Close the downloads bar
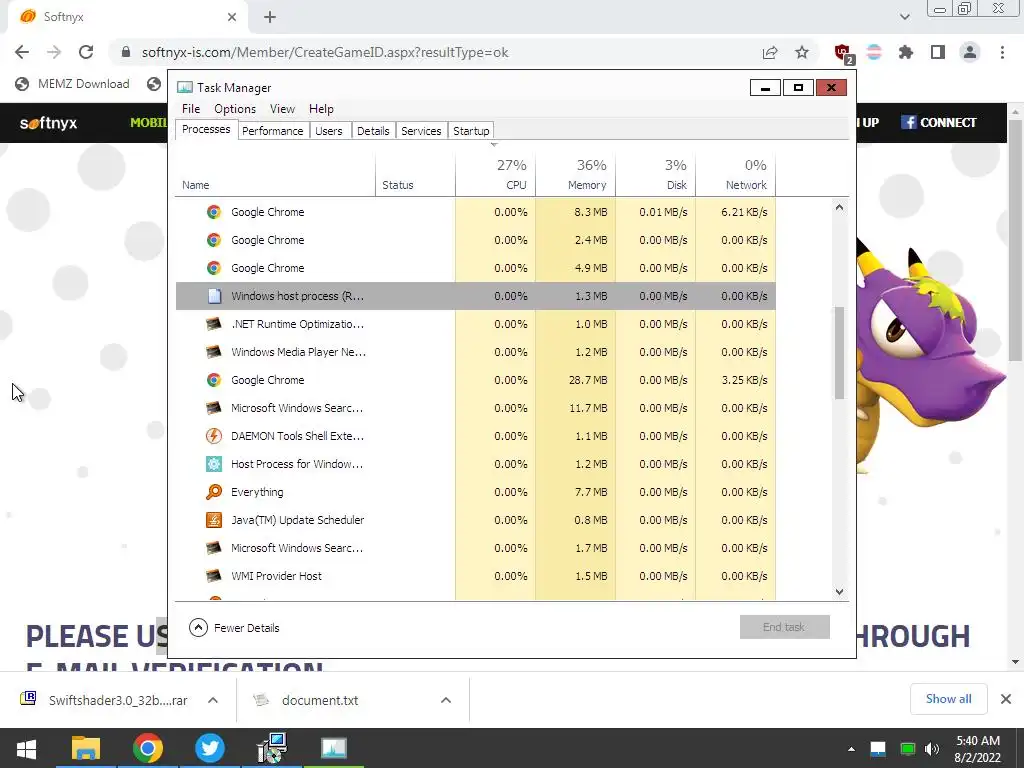The height and width of the screenshot is (768, 1024). (x=1006, y=699)
